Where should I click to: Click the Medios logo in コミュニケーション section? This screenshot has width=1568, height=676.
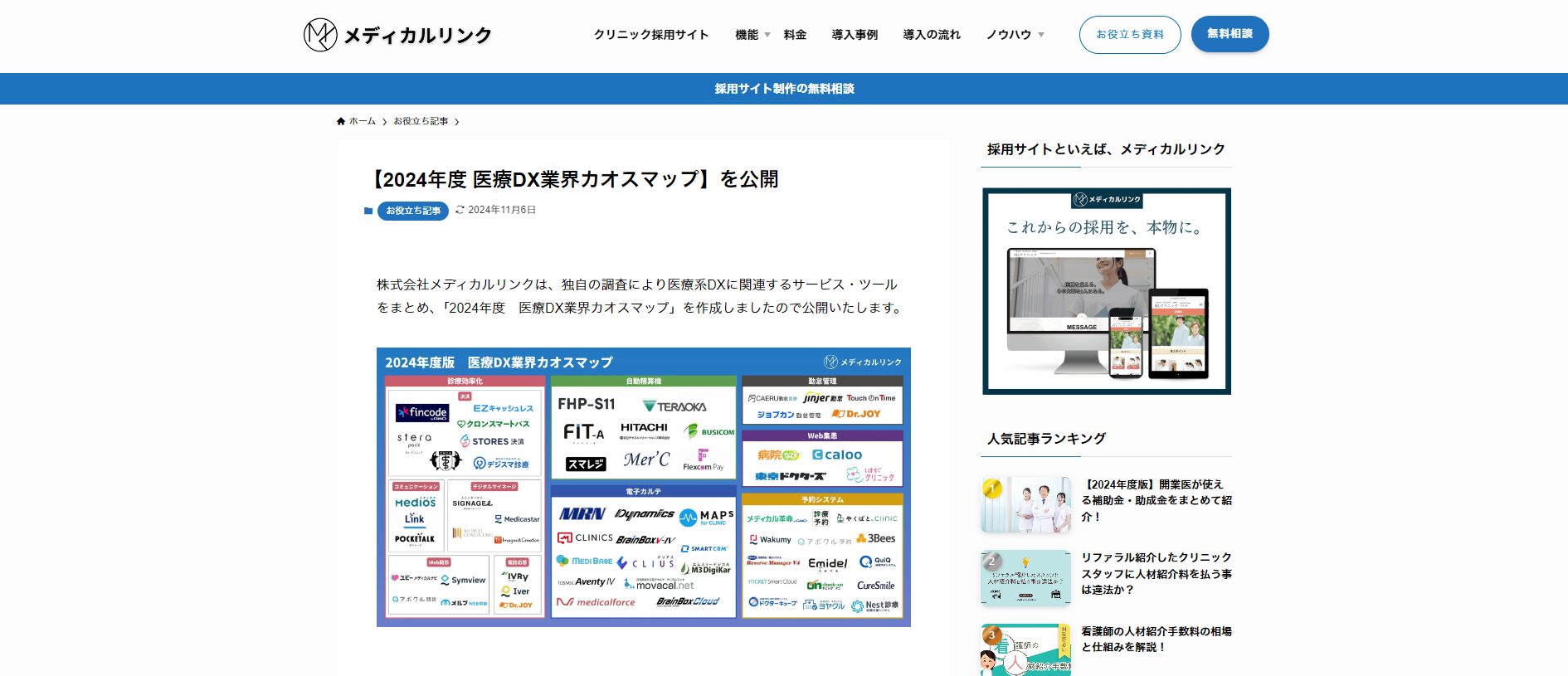(x=416, y=502)
